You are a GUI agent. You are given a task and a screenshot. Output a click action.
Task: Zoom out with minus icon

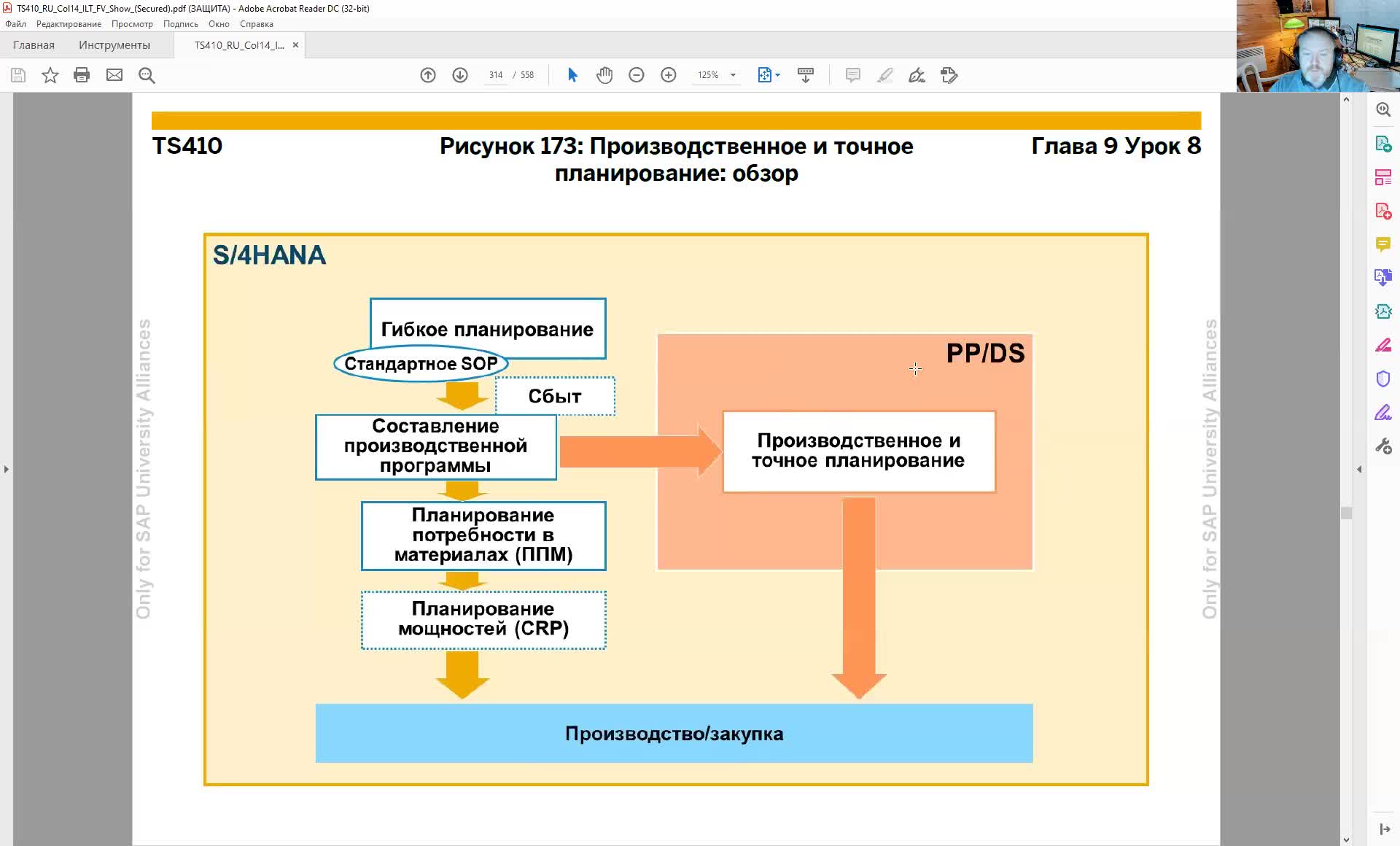[x=637, y=75]
